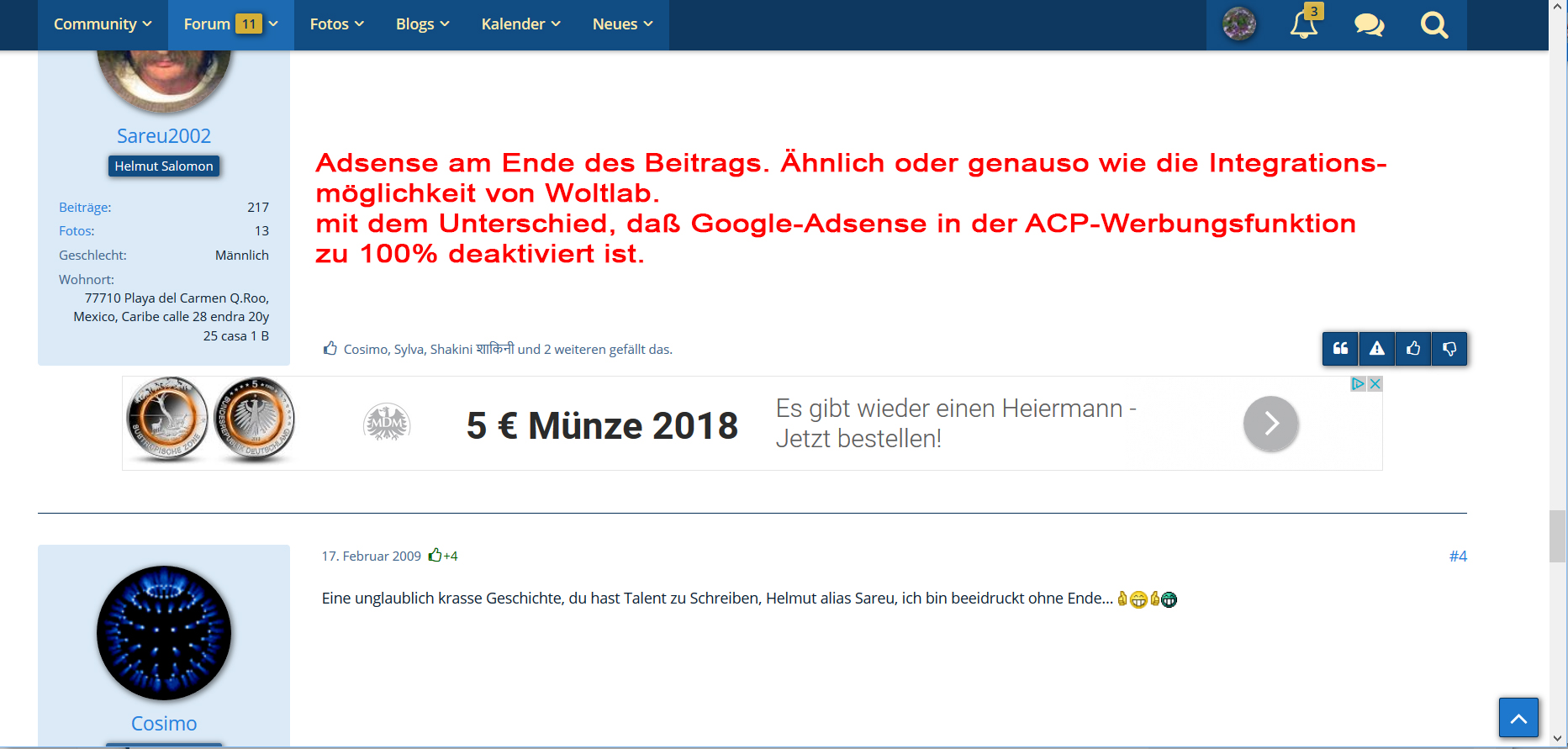
Task: Expand the Fotos dropdown menu
Action: [336, 24]
